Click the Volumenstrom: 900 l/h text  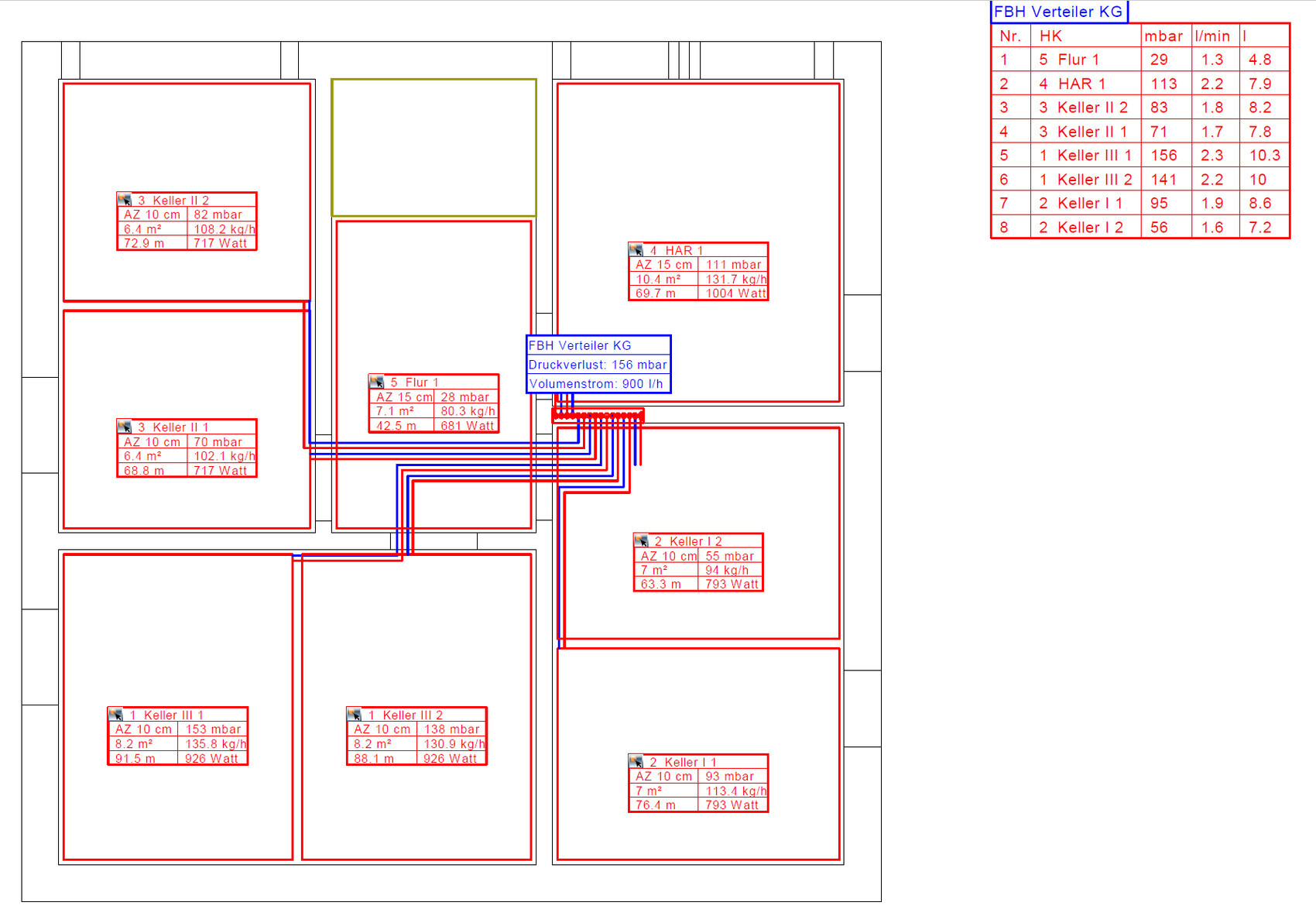[596, 384]
